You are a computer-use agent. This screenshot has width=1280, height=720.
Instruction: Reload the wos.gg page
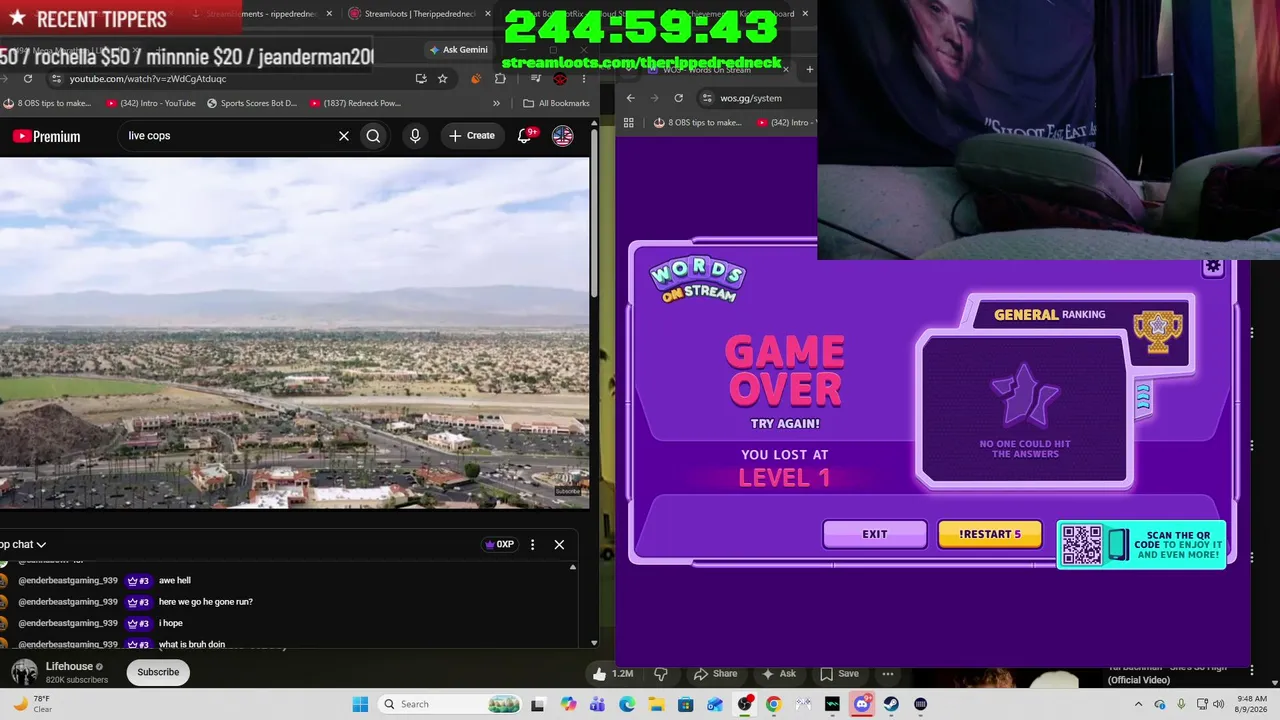point(679,98)
